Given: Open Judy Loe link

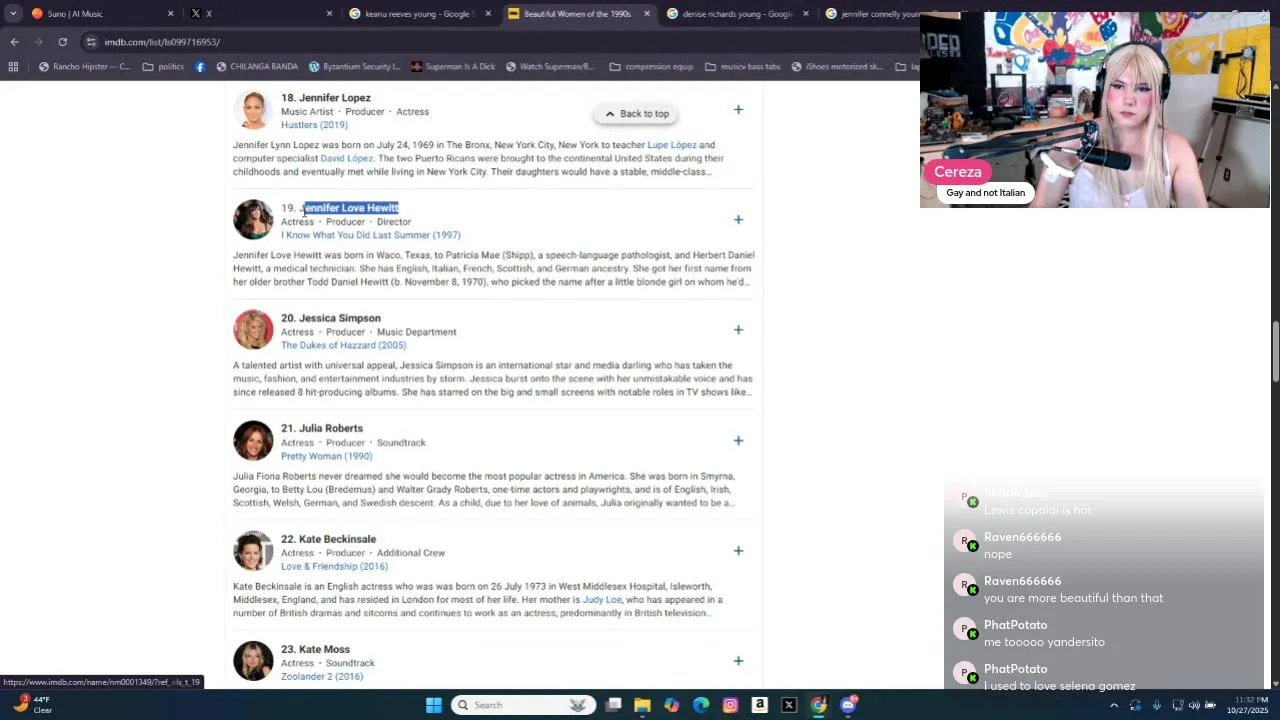Looking at the screenshot, I should [x=602, y=600].
